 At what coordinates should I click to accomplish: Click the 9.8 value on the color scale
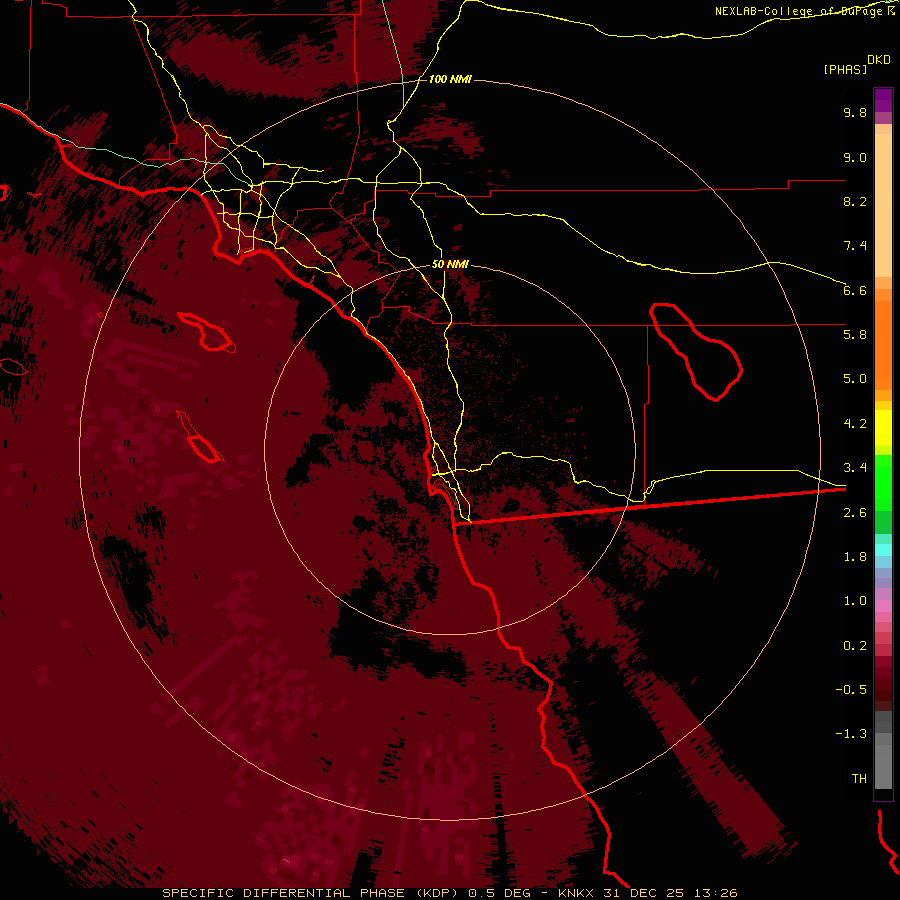click(855, 112)
